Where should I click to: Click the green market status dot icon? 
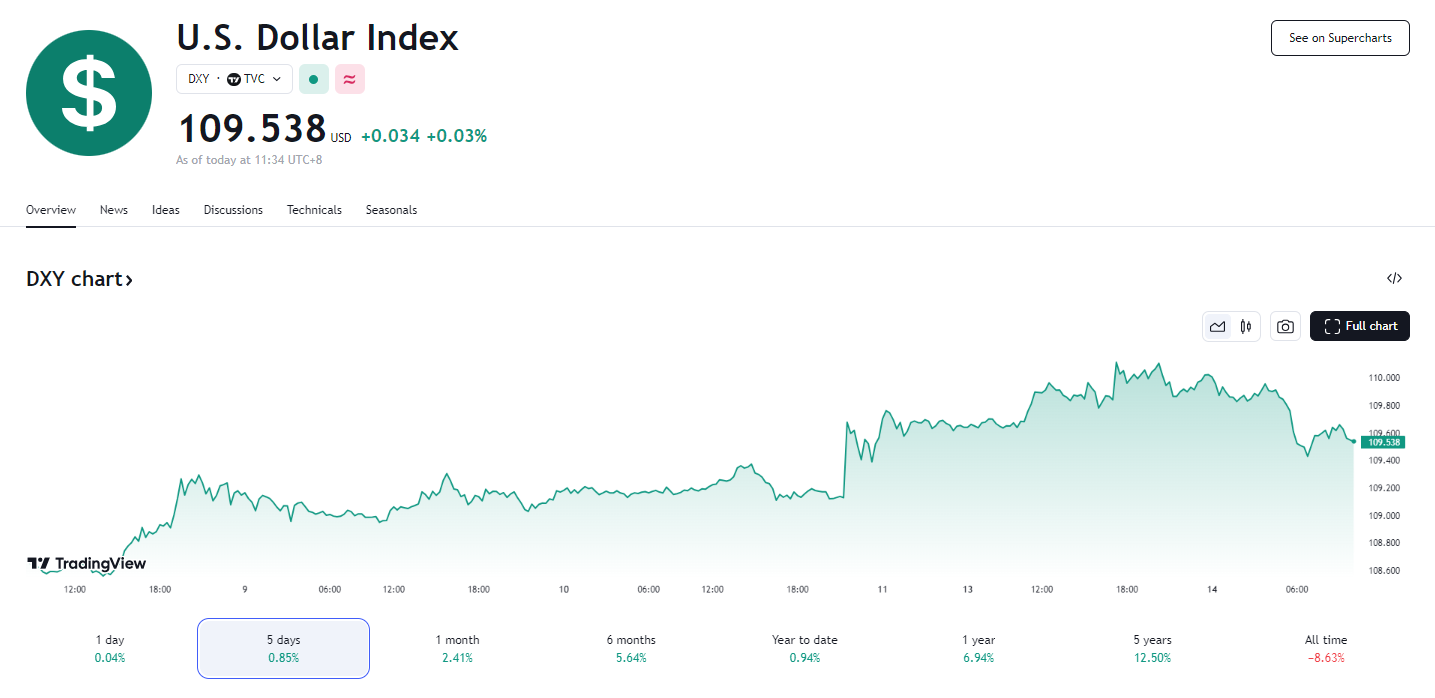click(314, 79)
